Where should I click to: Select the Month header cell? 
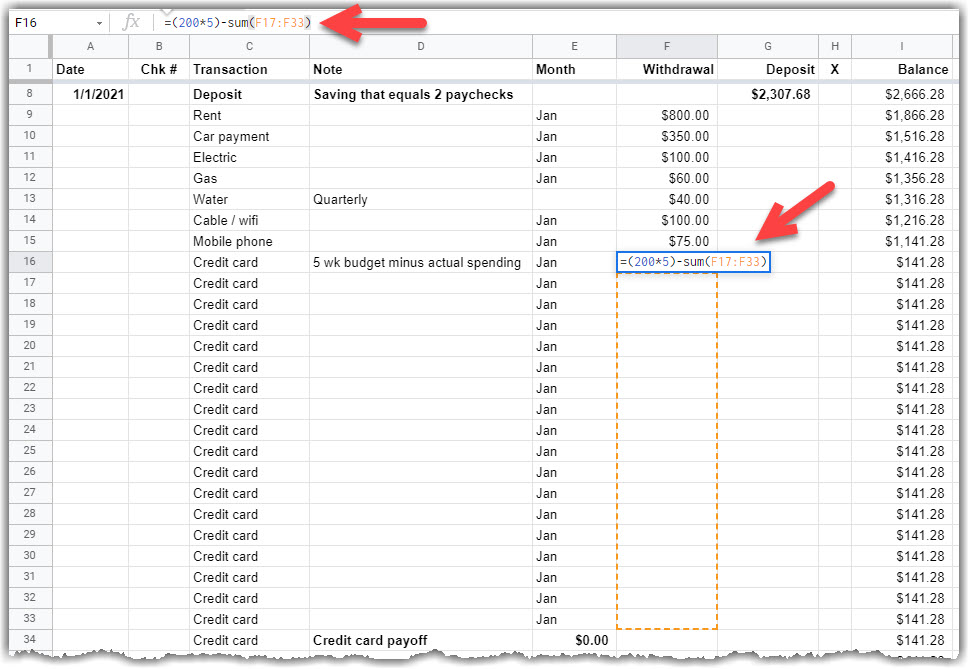pos(573,69)
